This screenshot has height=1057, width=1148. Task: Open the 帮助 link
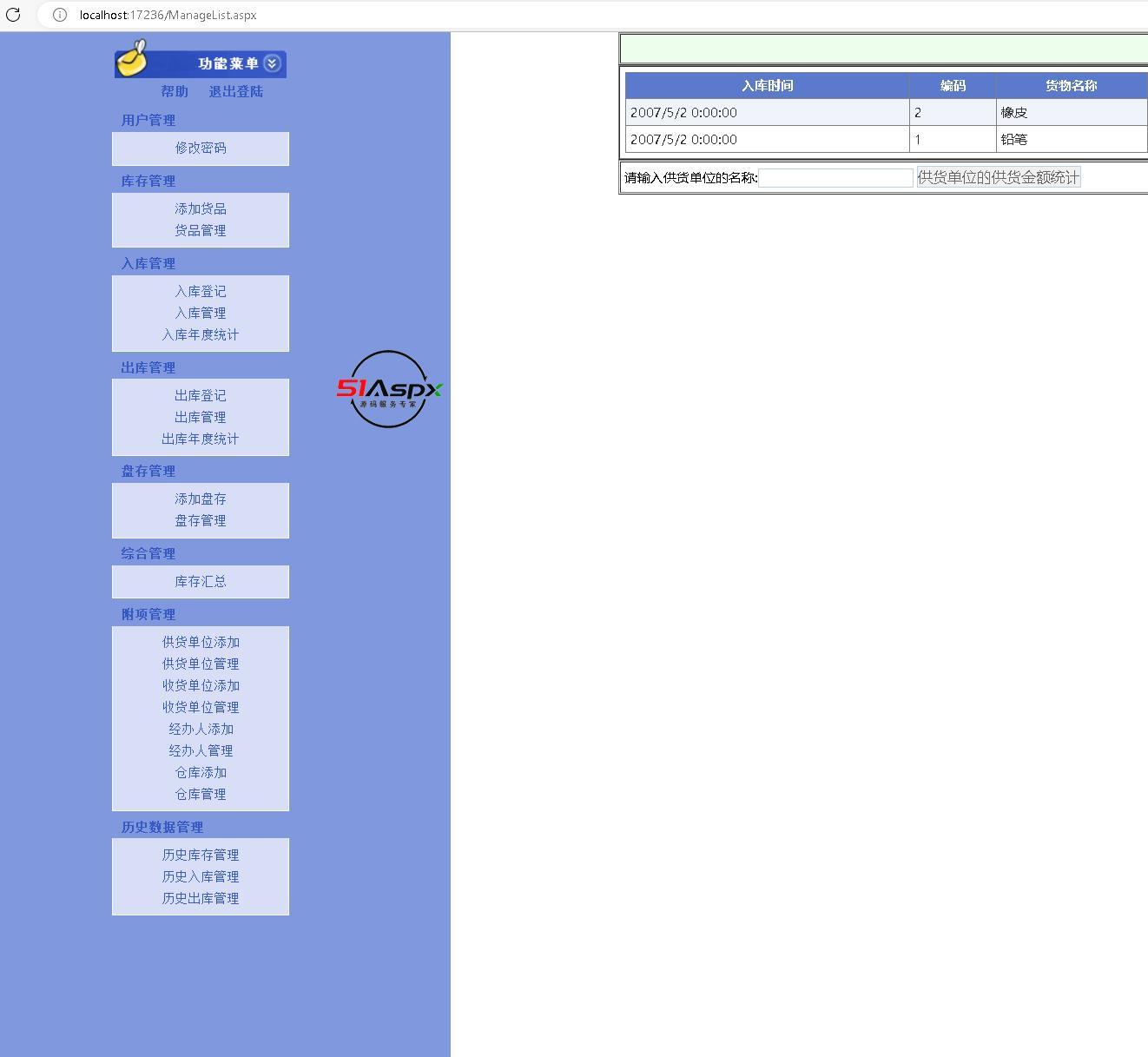[175, 91]
